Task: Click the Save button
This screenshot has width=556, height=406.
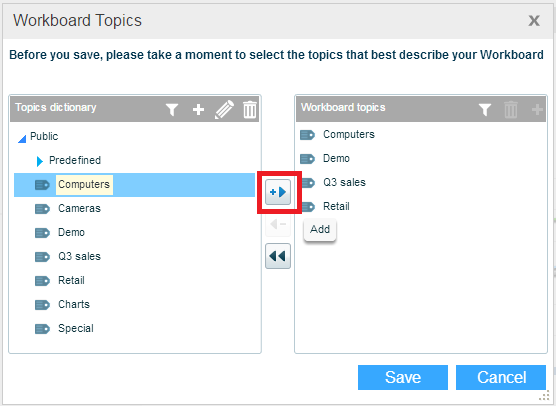Action: tap(403, 377)
